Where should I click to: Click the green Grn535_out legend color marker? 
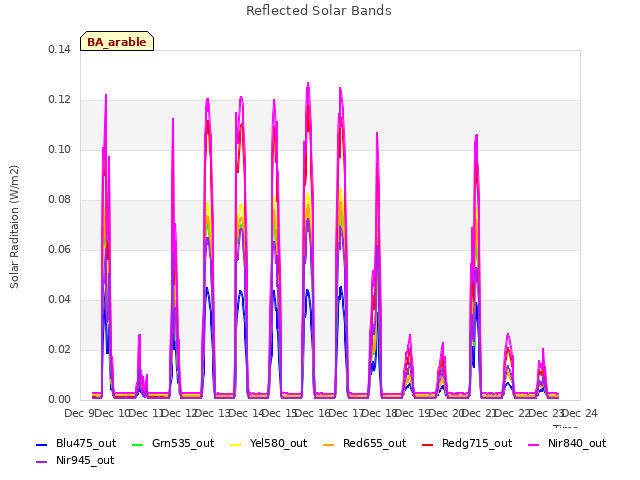(138, 444)
